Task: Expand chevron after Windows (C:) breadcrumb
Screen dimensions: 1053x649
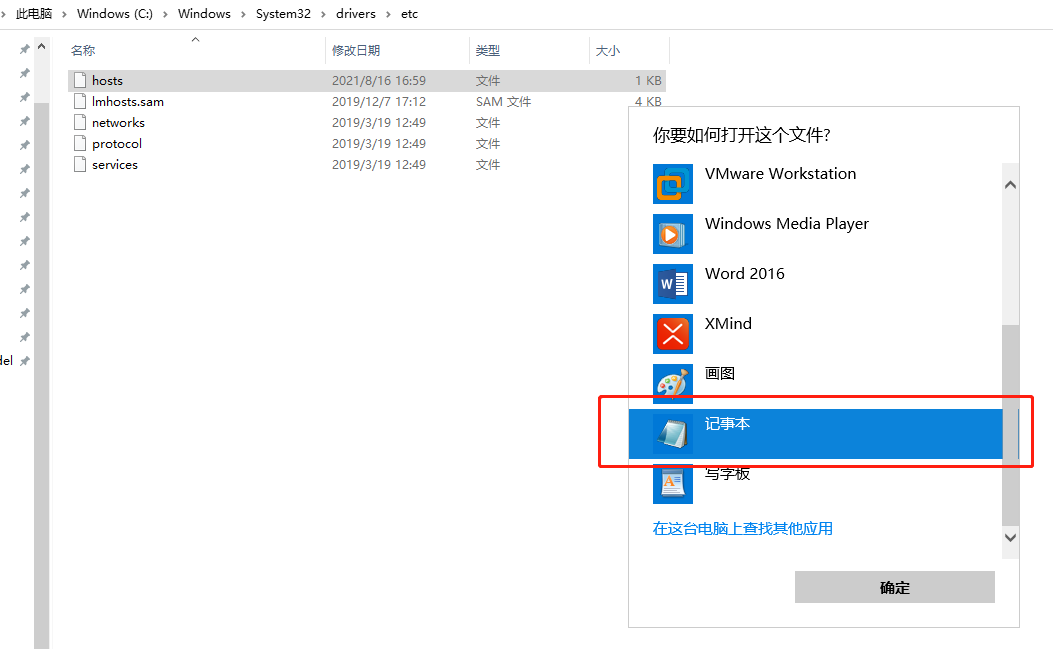Action: pyautogui.click(x=165, y=14)
